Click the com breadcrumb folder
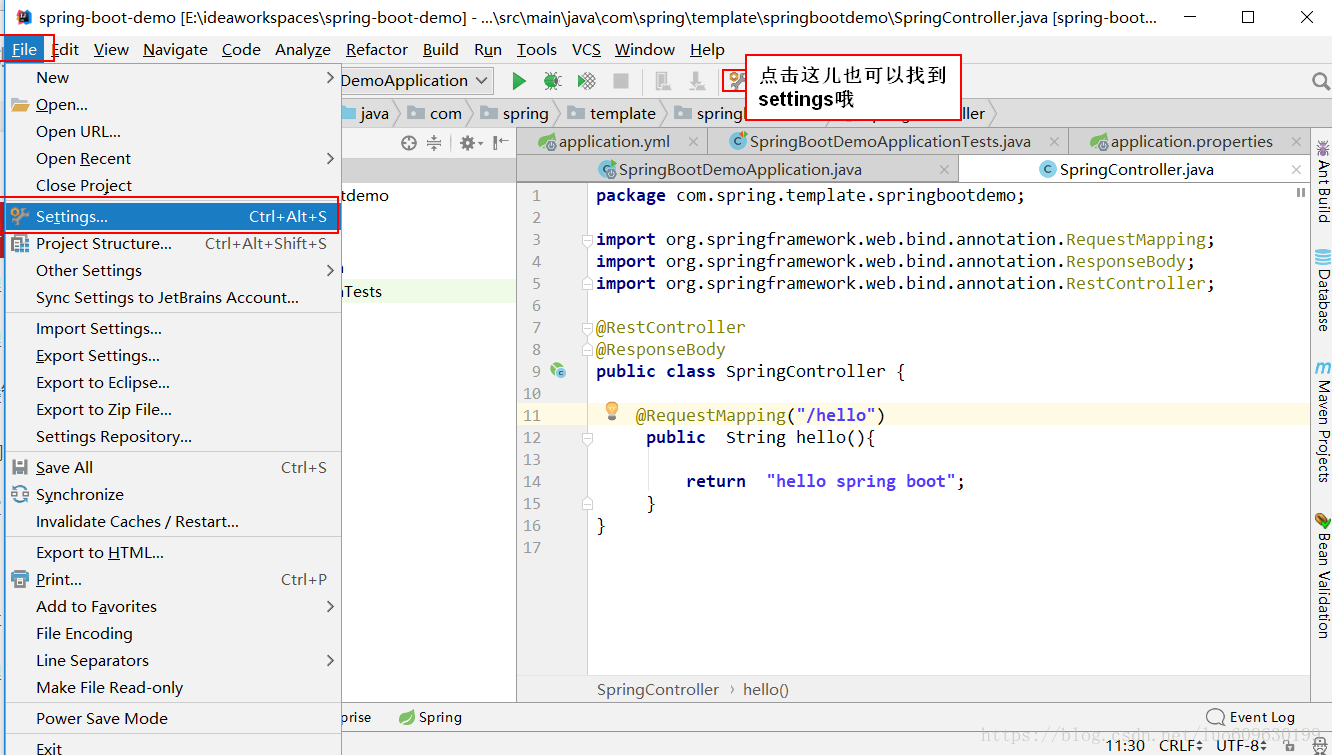1332x755 pixels. (435, 113)
